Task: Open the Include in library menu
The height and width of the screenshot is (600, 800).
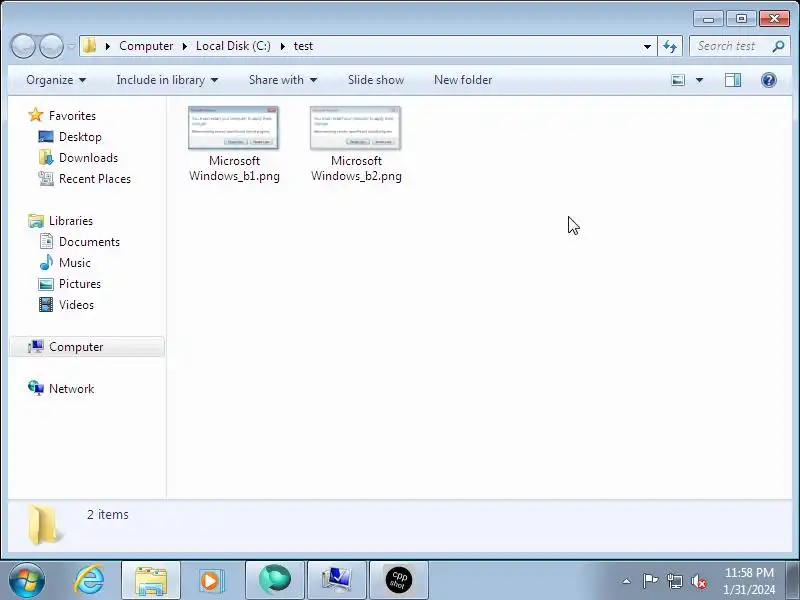Action: coord(167,80)
